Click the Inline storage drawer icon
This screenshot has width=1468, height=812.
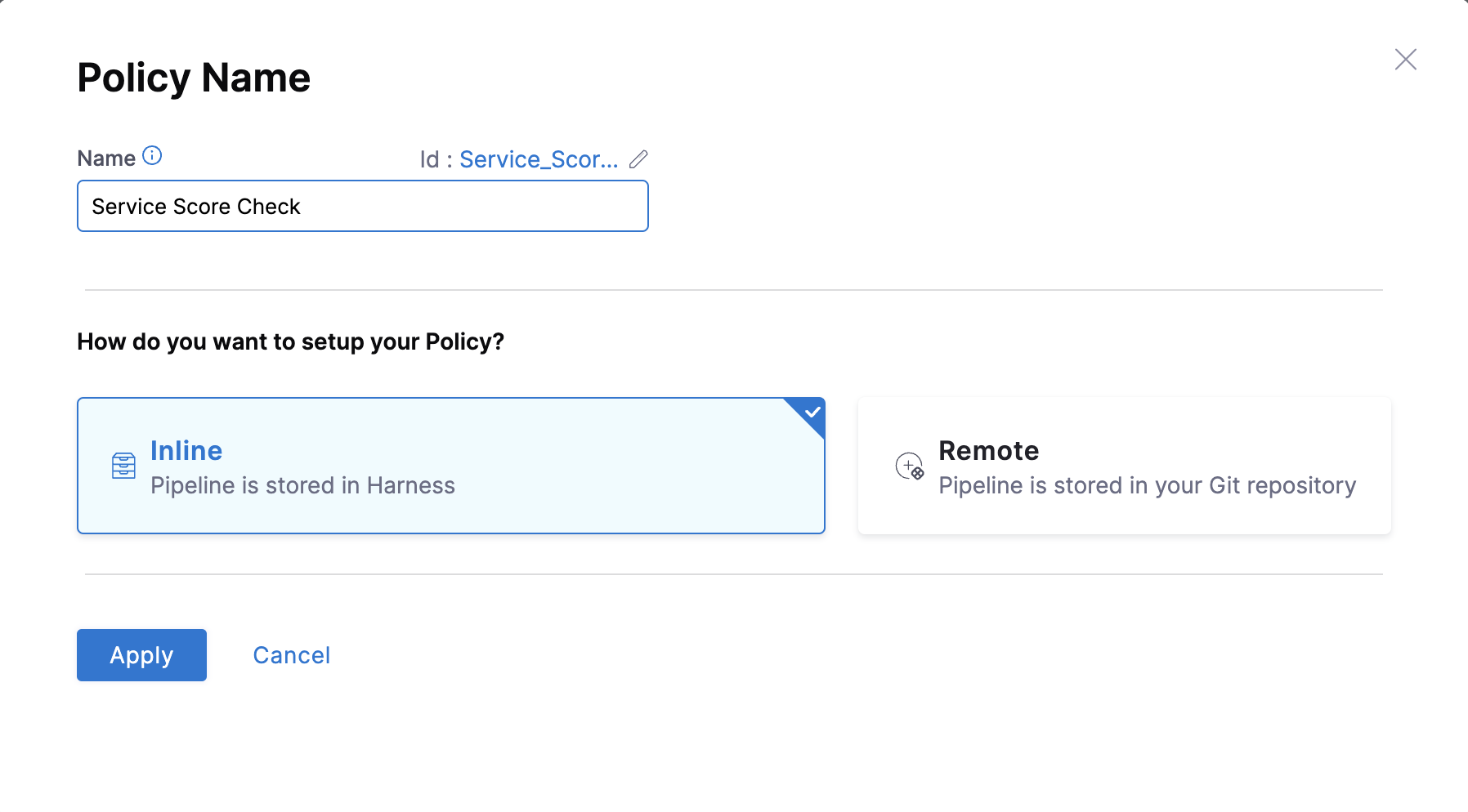tap(123, 466)
